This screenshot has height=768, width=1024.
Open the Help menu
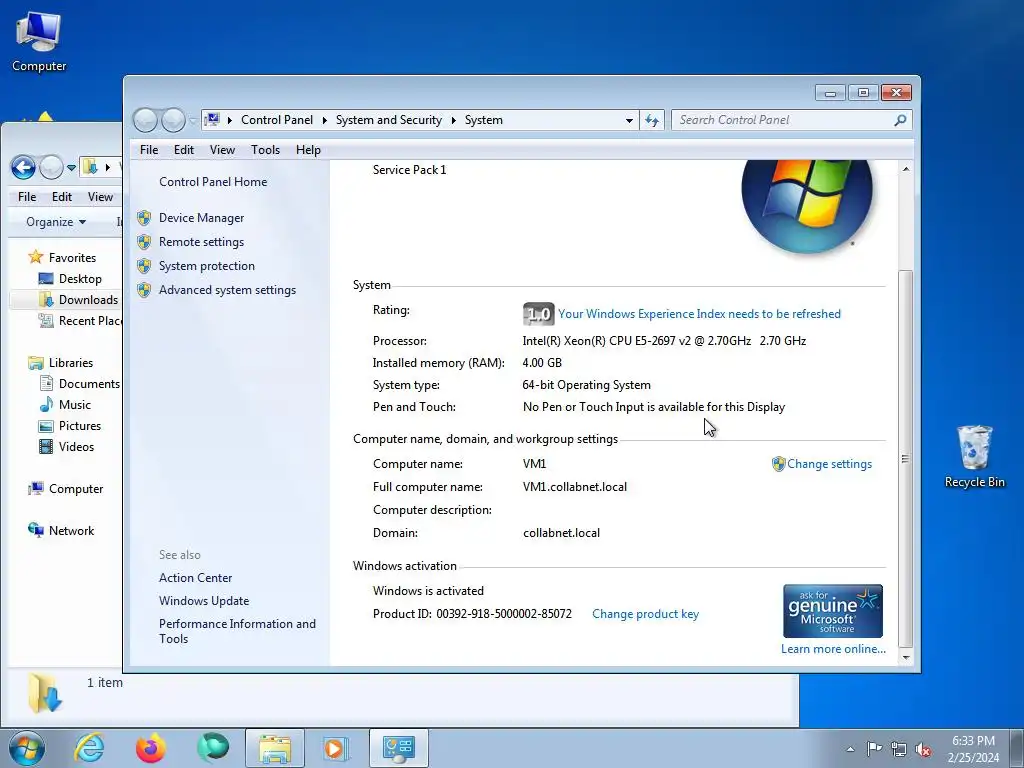(308, 150)
